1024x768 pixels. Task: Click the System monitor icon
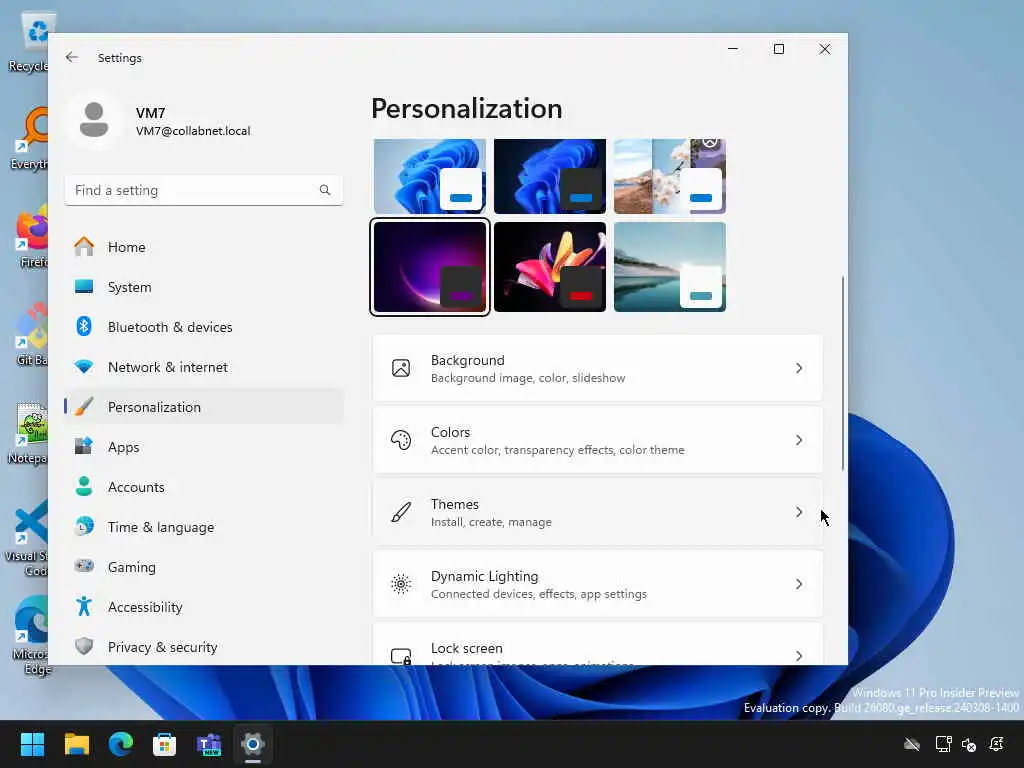click(x=84, y=287)
